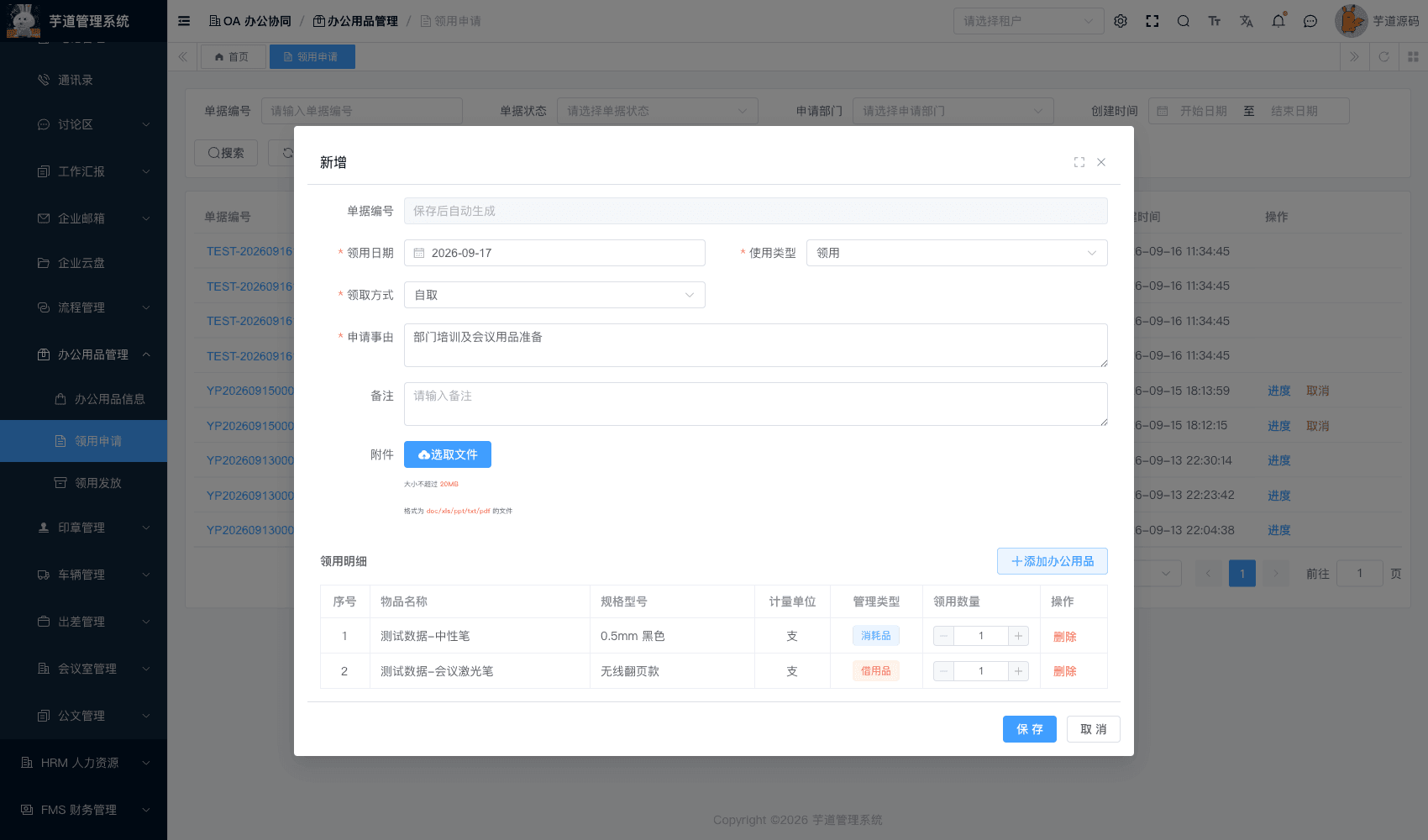Expand 会议室管理 sidebar menu

(x=84, y=669)
